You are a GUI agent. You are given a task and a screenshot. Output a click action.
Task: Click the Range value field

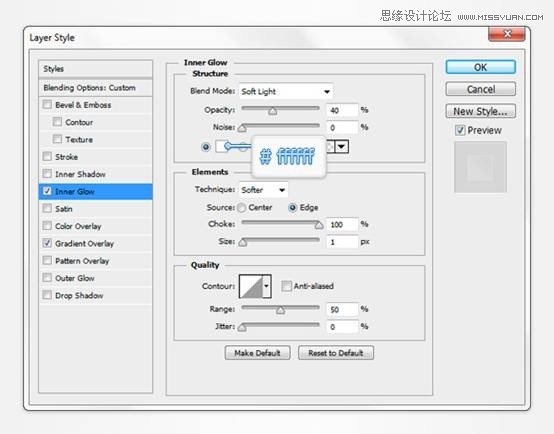[x=342, y=310]
